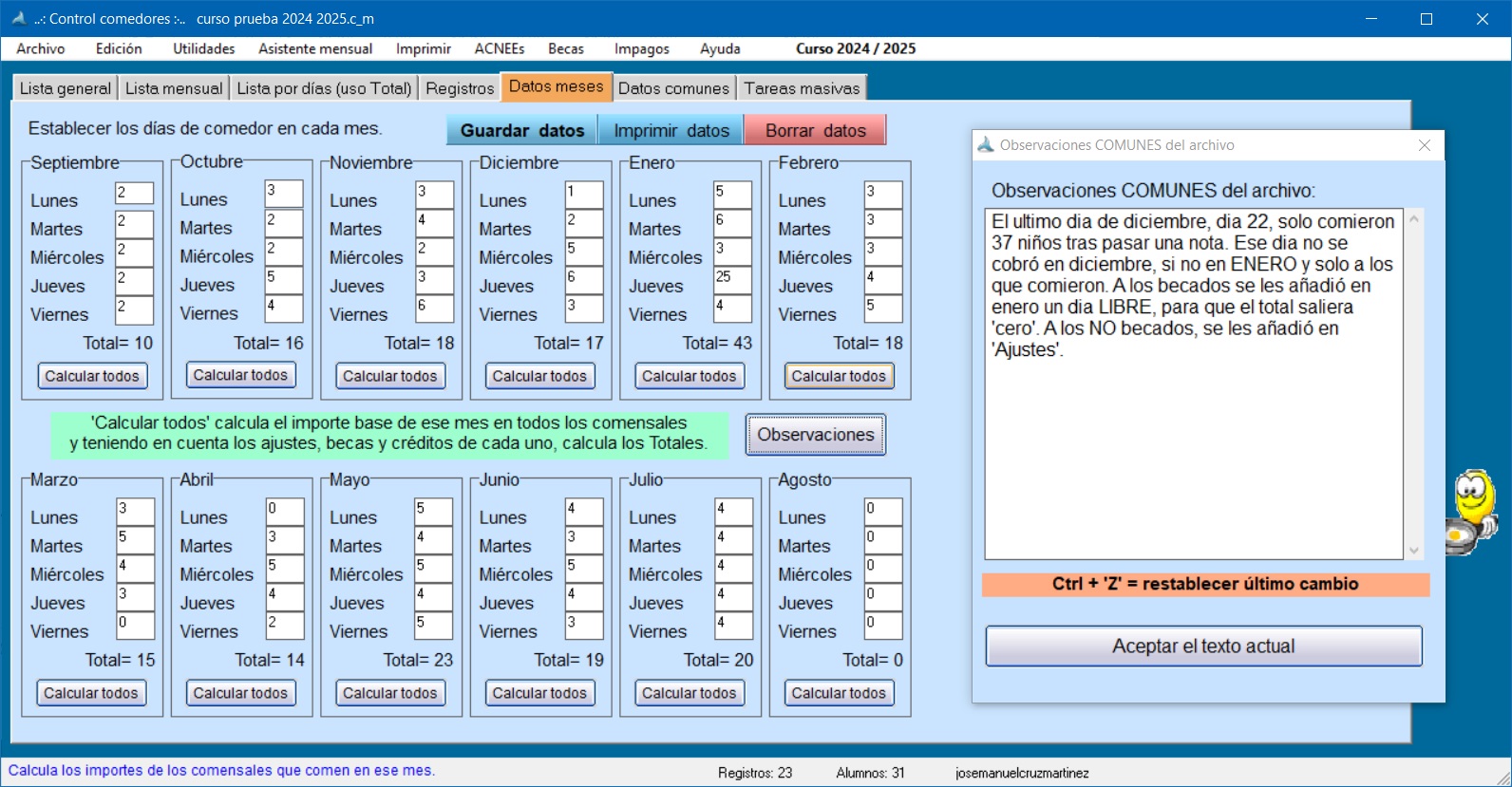This screenshot has width=1512, height=787.
Task: Switch to the Lista mensual tab
Action: (174, 88)
